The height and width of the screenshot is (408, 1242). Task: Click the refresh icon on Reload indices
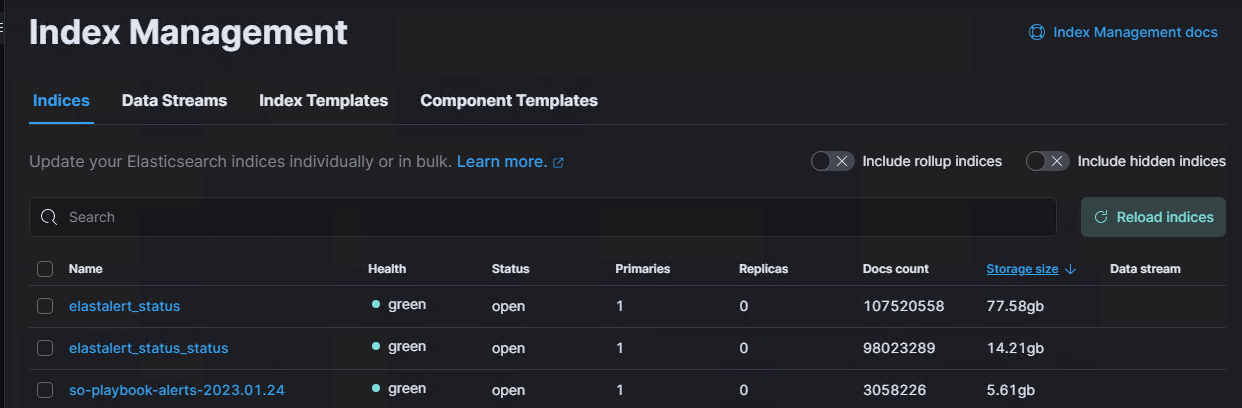(1101, 217)
